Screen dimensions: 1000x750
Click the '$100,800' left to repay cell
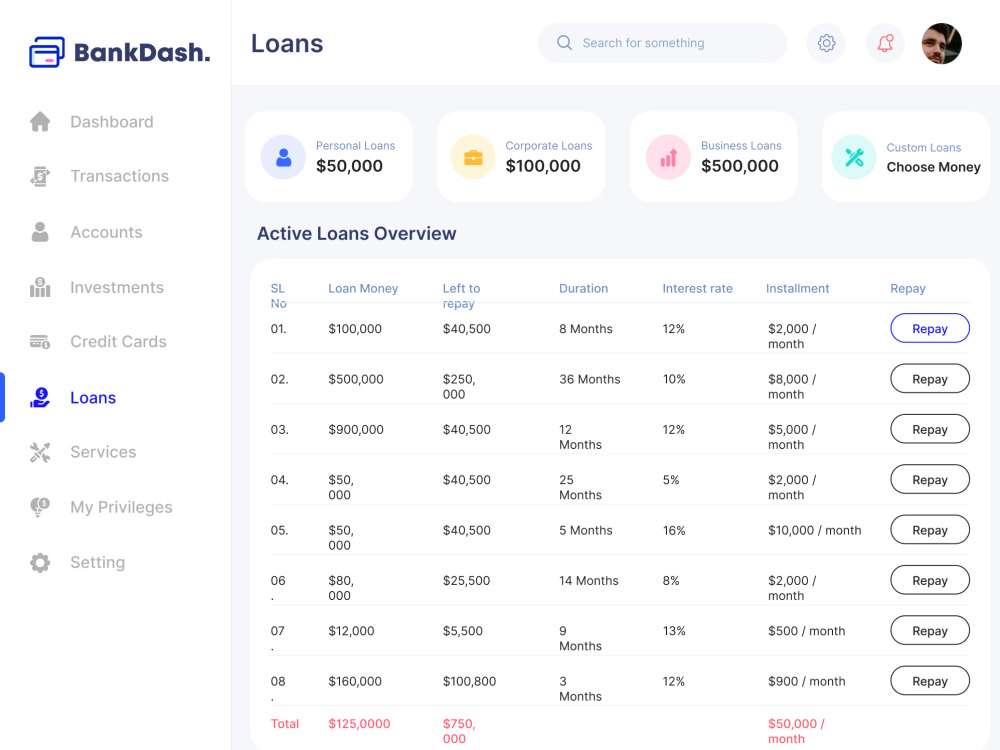469,681
